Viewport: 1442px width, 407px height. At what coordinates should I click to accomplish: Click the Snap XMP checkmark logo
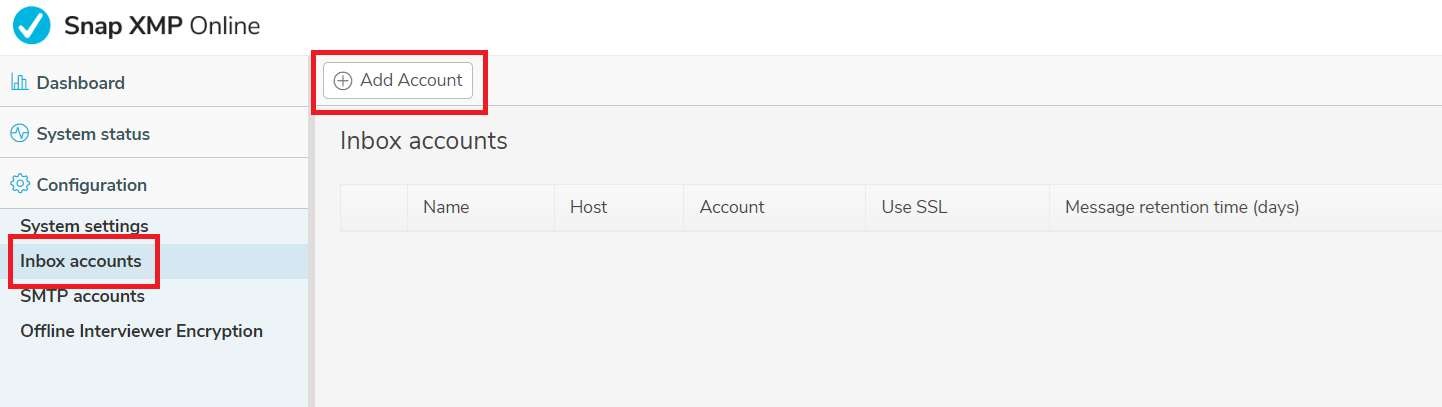[x=31, y=26]
